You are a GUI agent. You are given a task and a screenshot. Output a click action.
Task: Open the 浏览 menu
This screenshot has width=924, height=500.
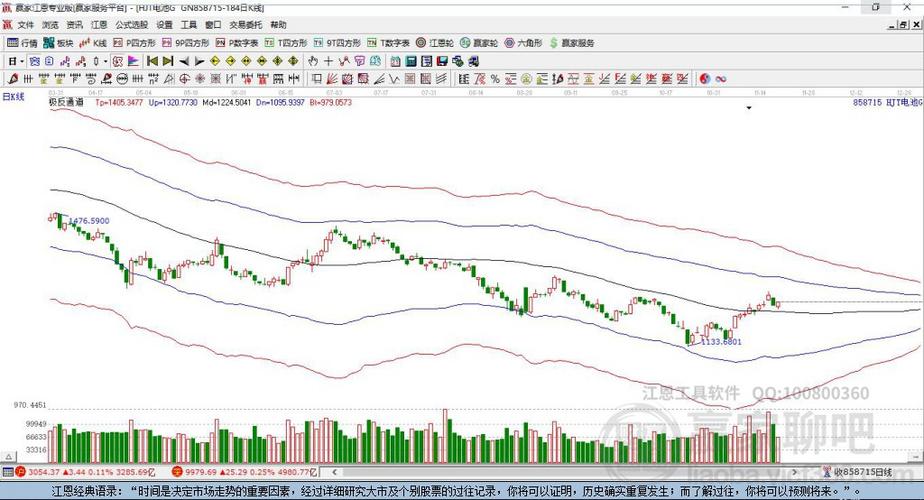tap(50, 25)
